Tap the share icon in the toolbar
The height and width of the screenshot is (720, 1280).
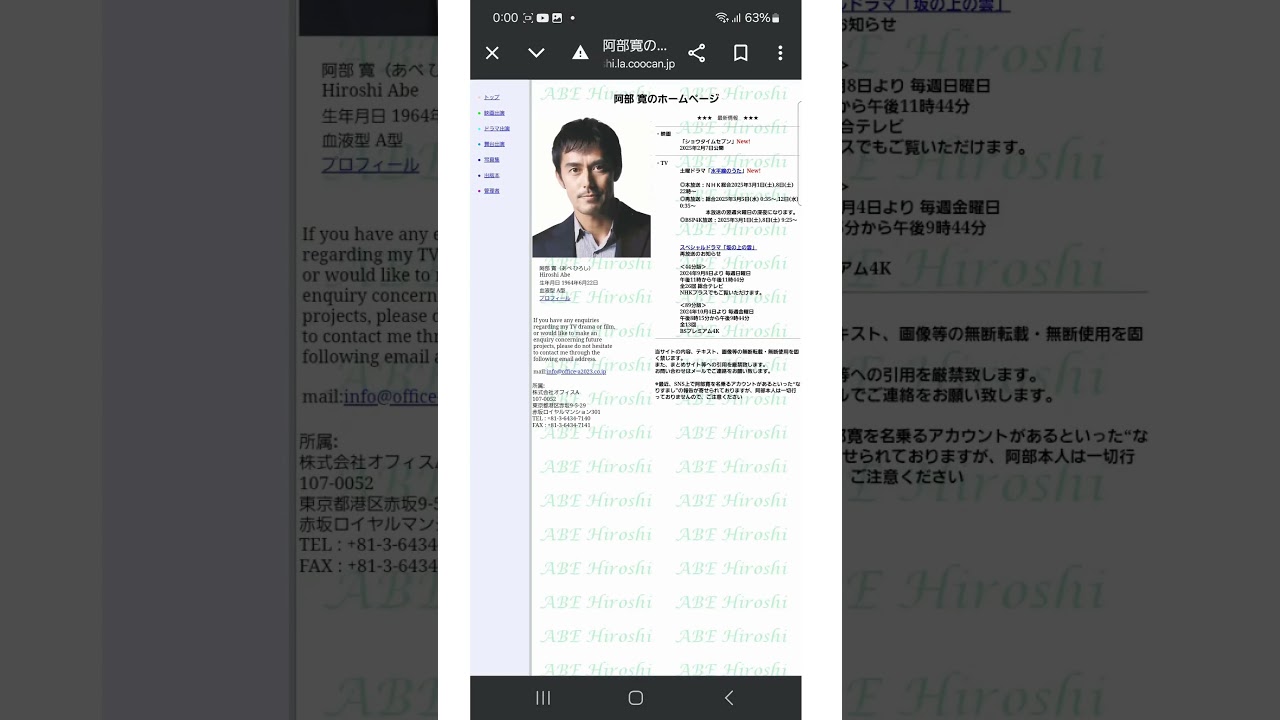point(697,53)
